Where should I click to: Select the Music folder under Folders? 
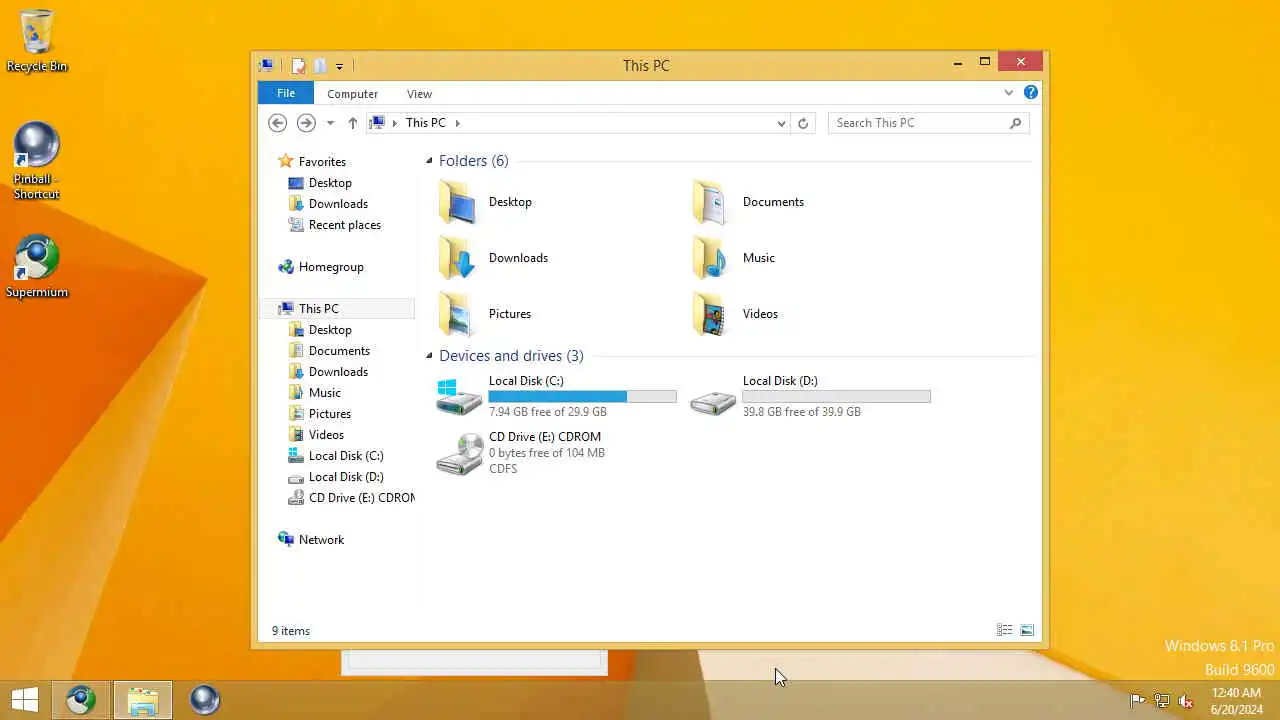pos(733,258)
